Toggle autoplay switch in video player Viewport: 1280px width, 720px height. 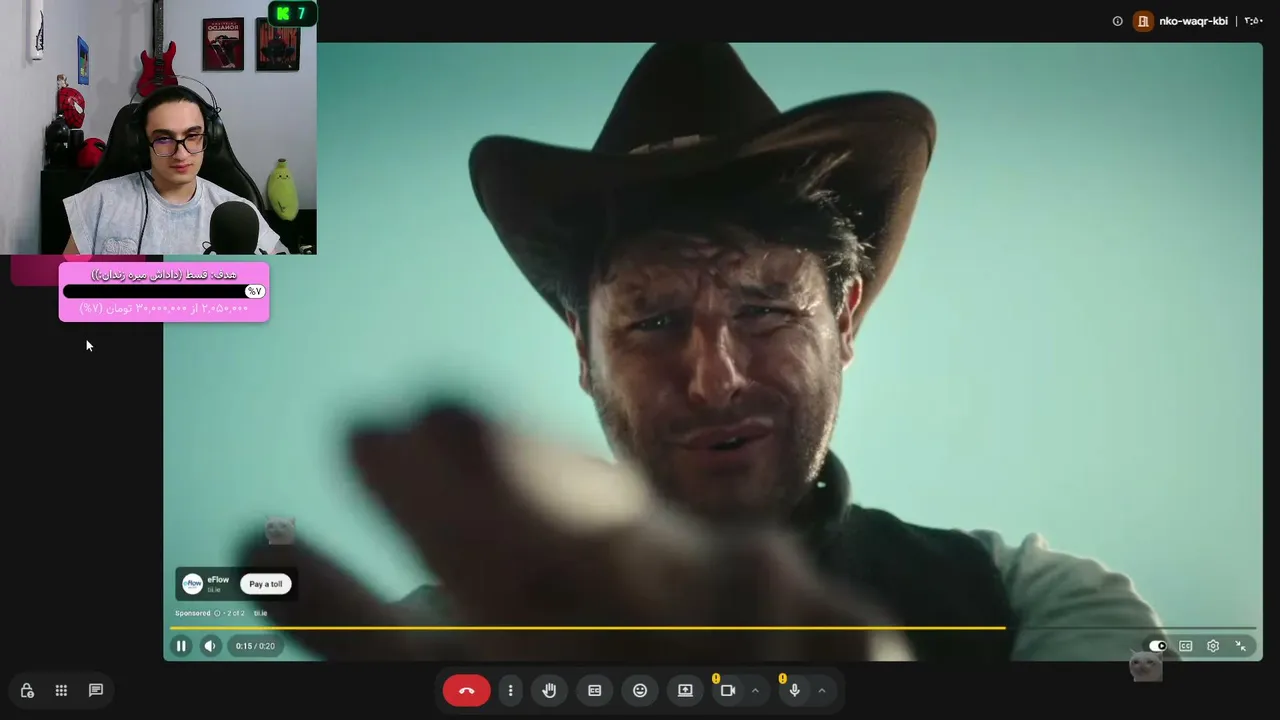point(1158,646)
